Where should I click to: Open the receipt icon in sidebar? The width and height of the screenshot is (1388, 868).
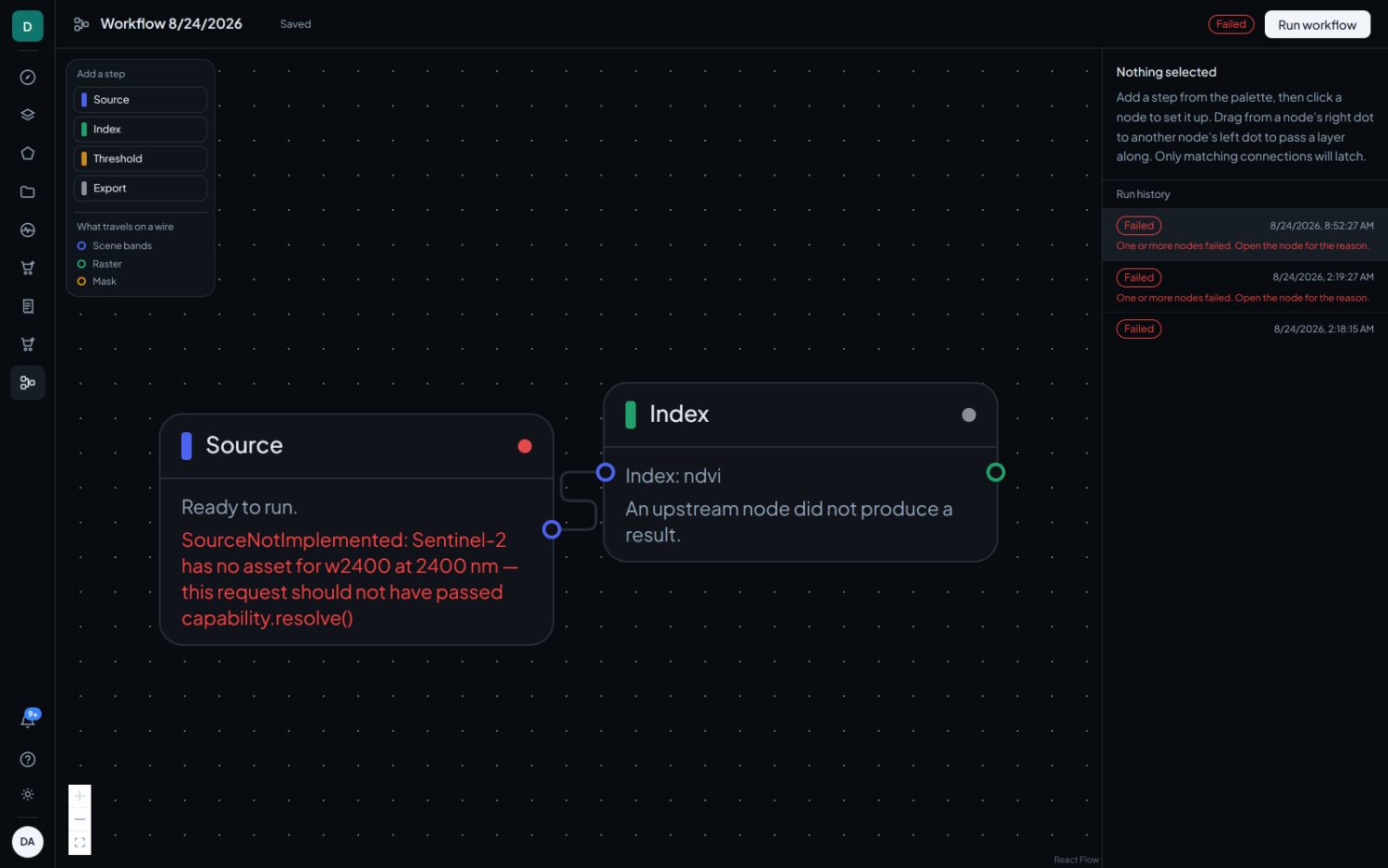coord(28,306)
